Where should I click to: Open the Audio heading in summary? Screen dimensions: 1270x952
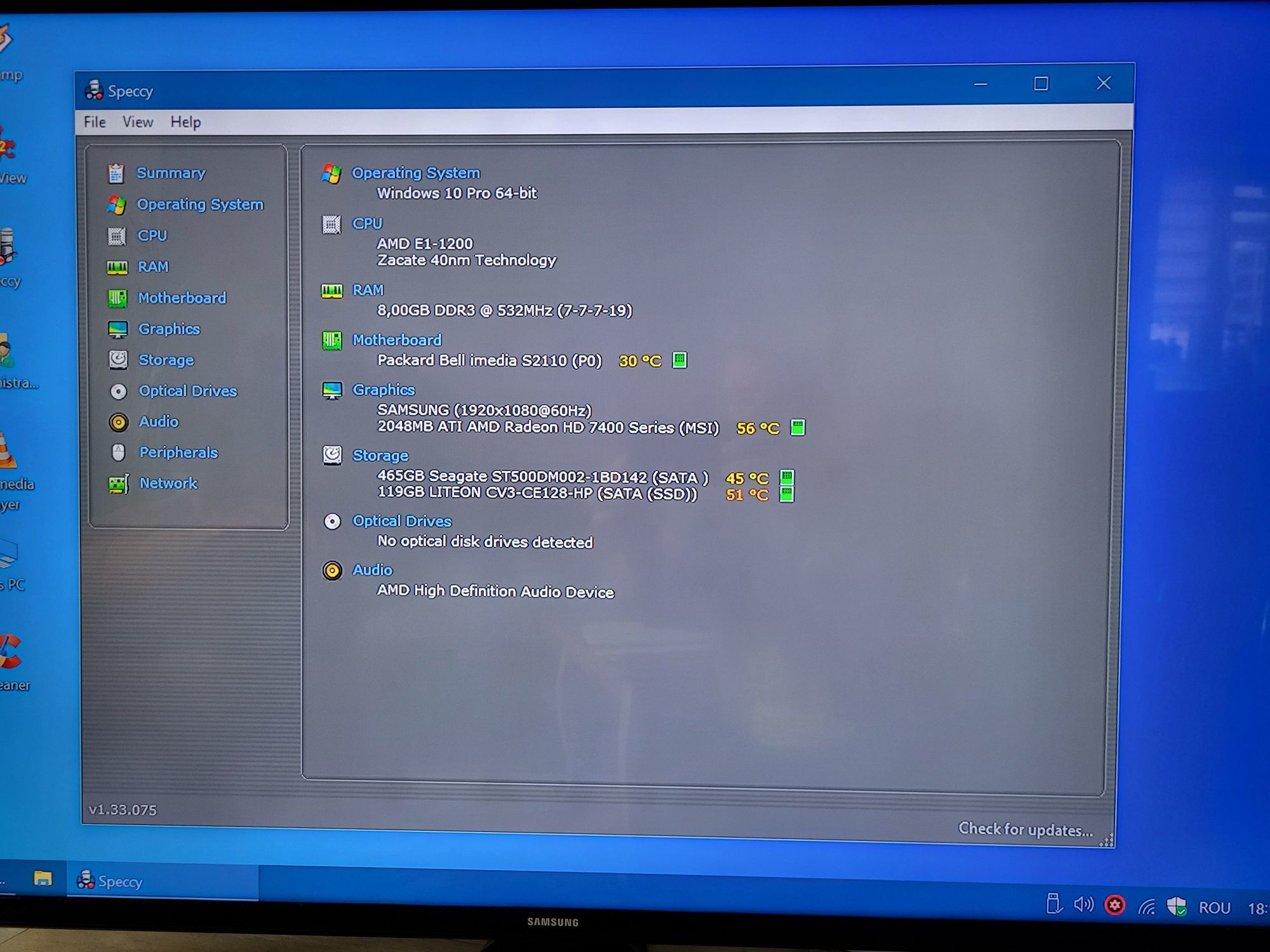tap(372, 570)
